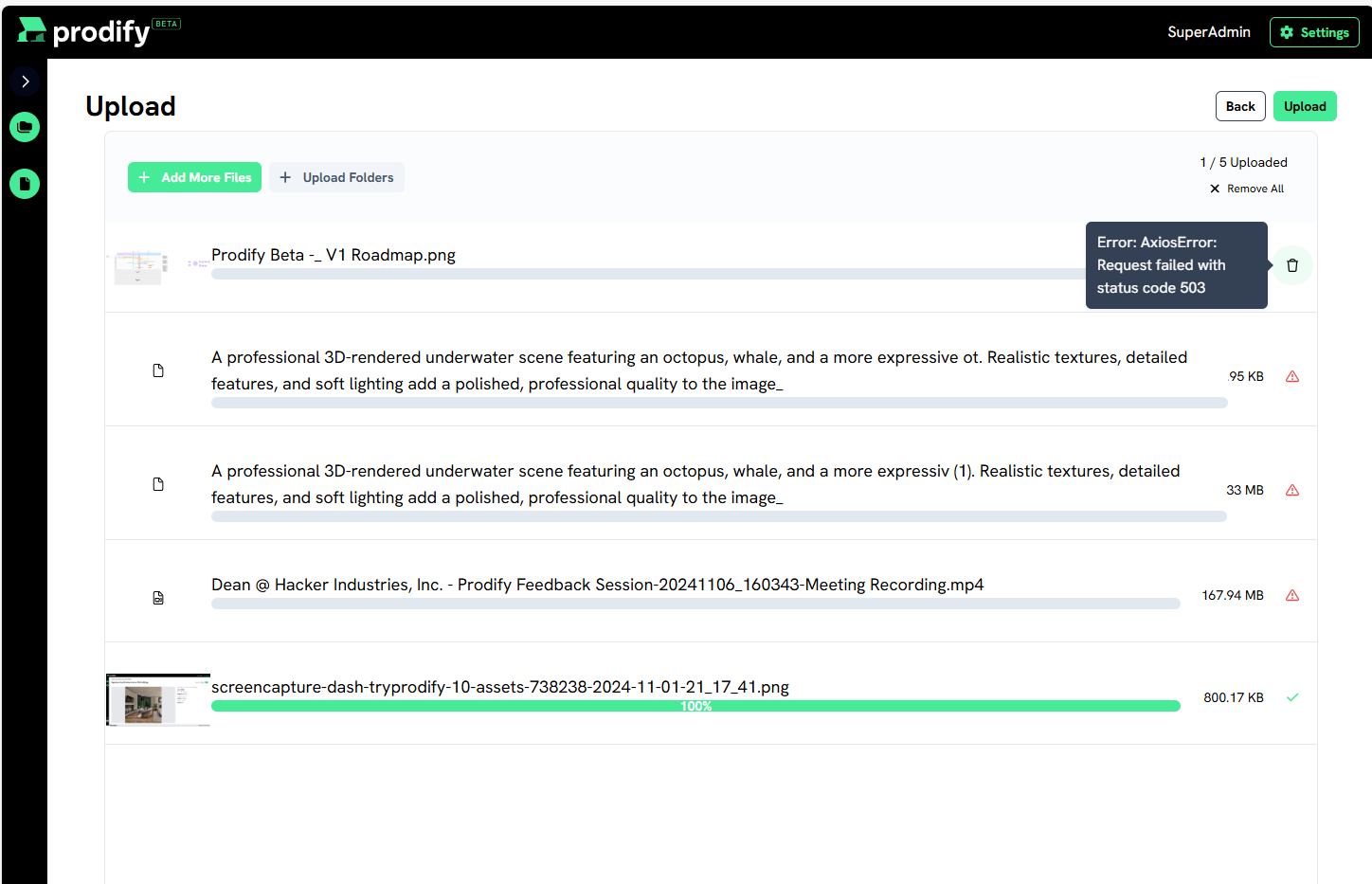
Task: Open the document icon in sidebar
Action: [25, 184]
